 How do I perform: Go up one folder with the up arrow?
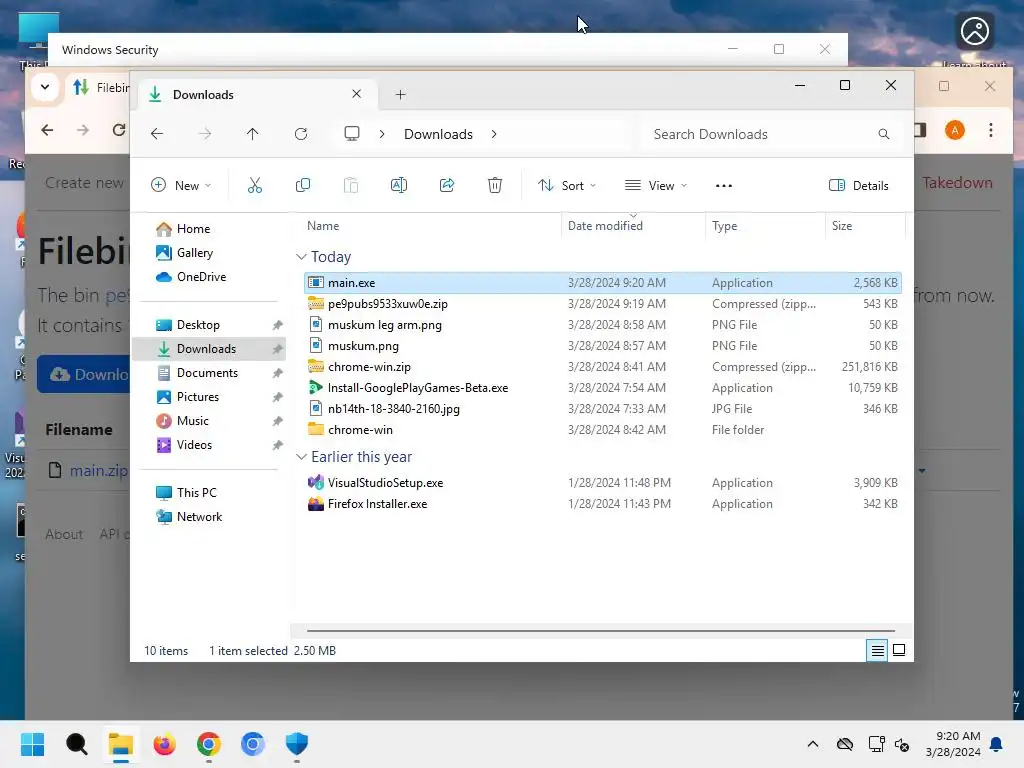pyautogui.click(x=253, y=134)
